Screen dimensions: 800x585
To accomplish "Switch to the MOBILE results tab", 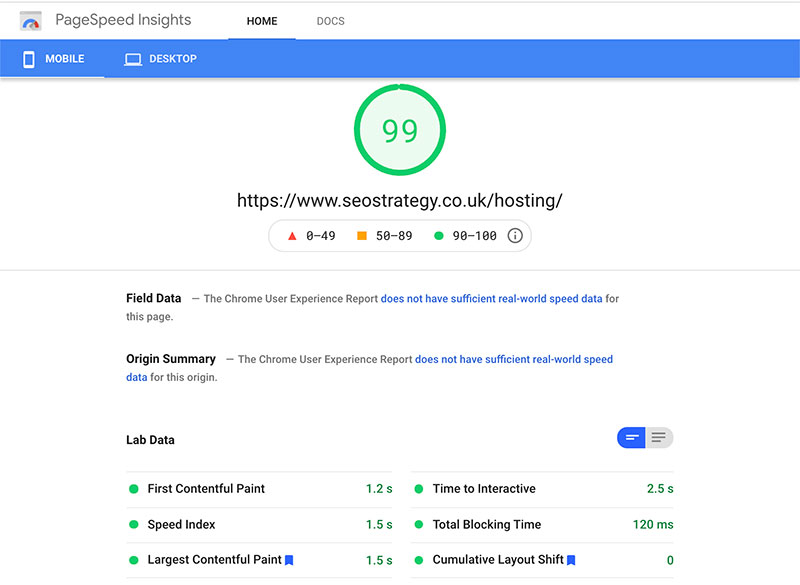I will pyautogui.click(x=53, y=59).
